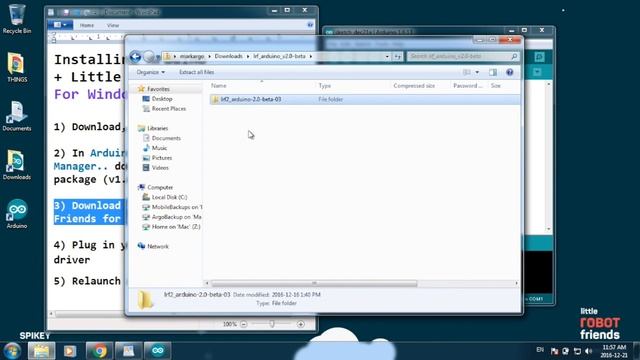The image size is (640, 360).
Task: Select Network in navigation pane
Action: pos(158,247)
